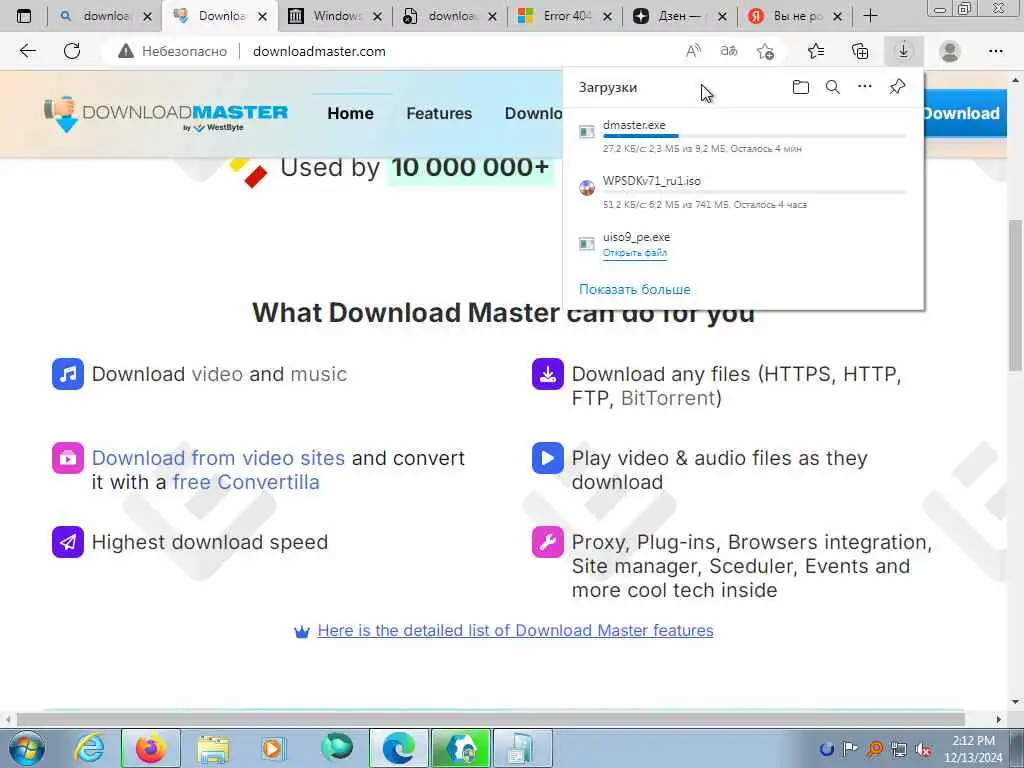
Task: Open the translate page icon
Action: [729, 51]
